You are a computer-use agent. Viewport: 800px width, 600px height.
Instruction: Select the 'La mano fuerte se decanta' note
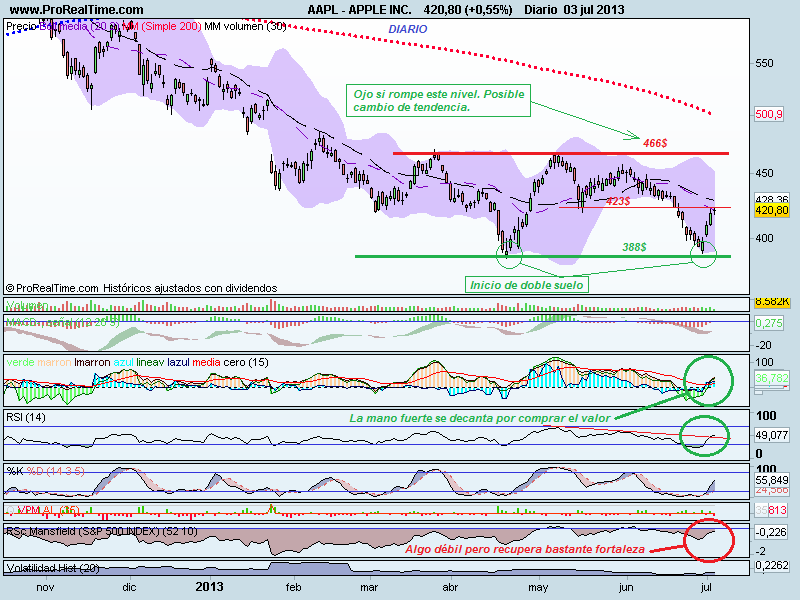480,418
